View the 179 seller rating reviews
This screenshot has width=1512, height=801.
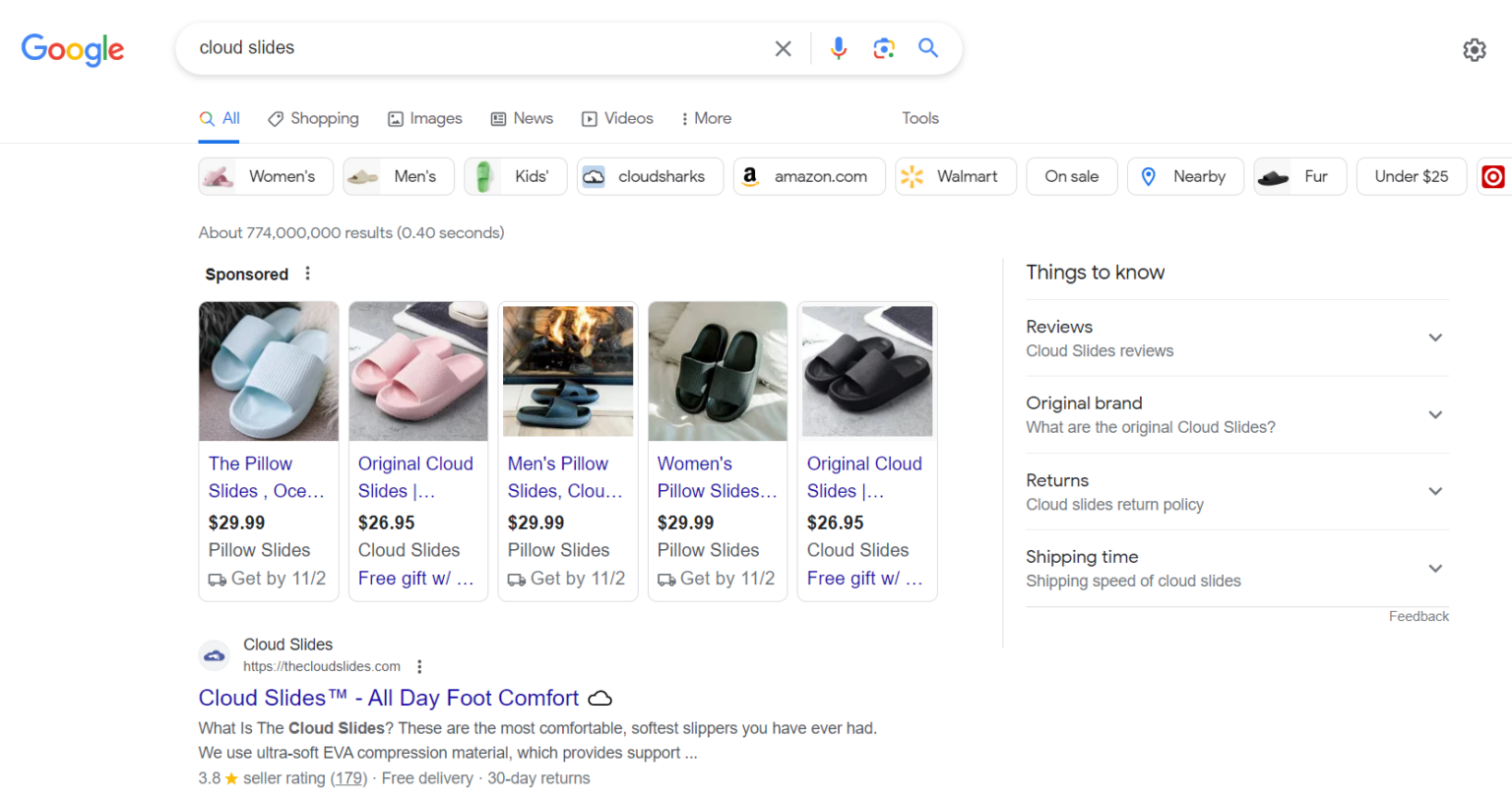click(348, 777)
